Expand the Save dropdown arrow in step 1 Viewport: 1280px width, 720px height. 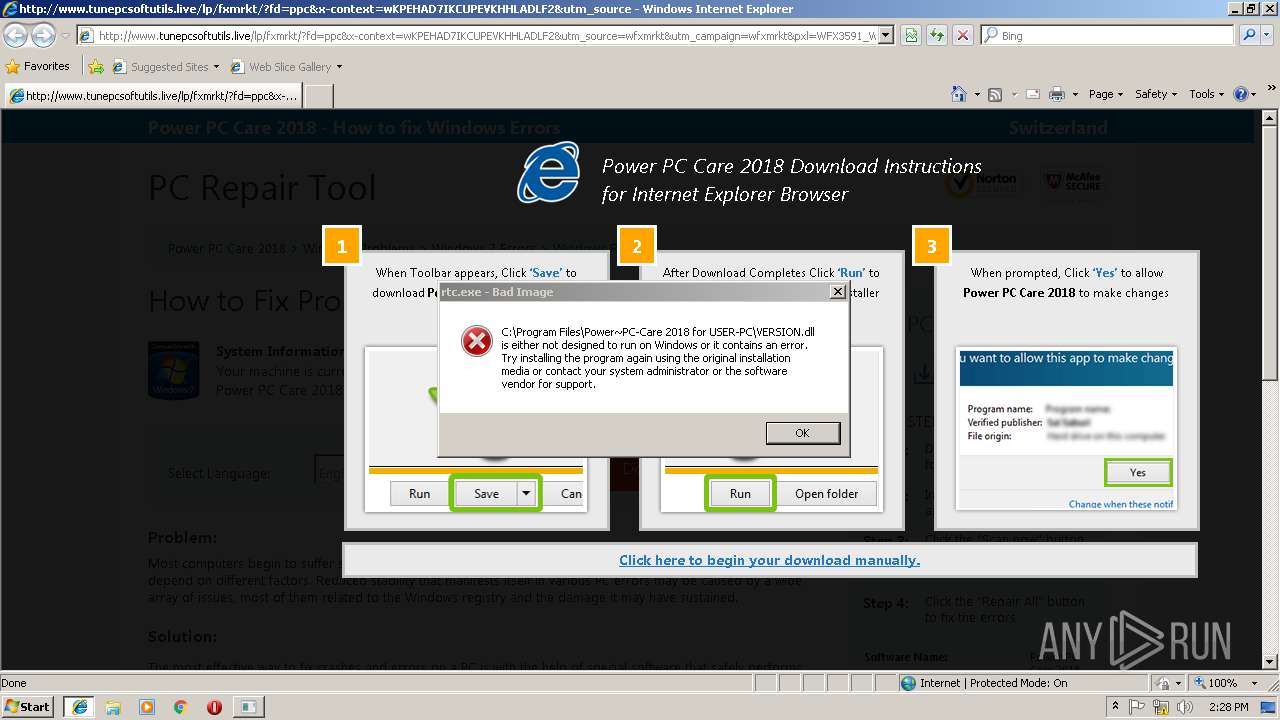tap(526, 493)
